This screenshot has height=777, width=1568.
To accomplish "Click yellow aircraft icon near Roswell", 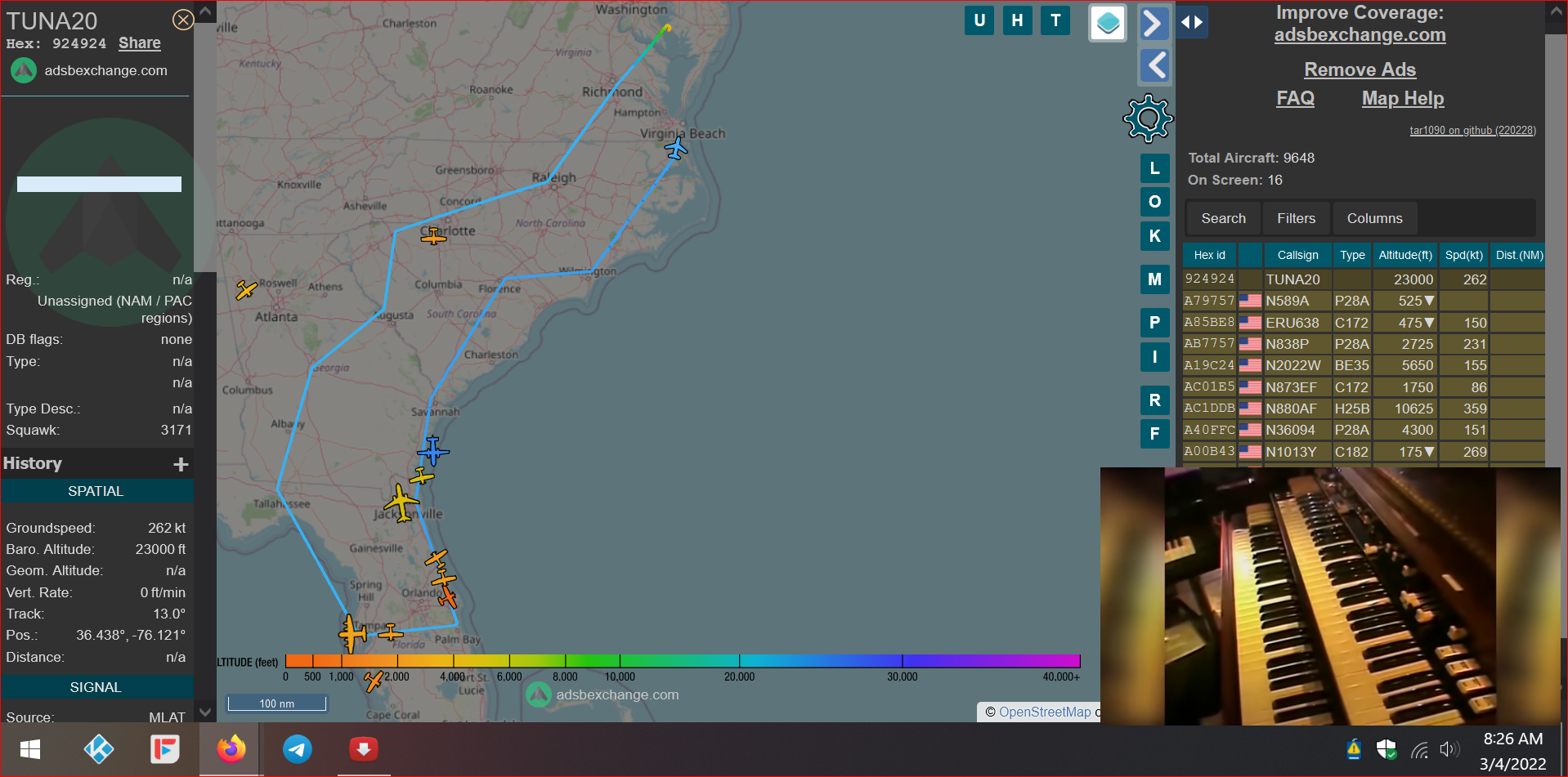I will [x=246, y=289].
